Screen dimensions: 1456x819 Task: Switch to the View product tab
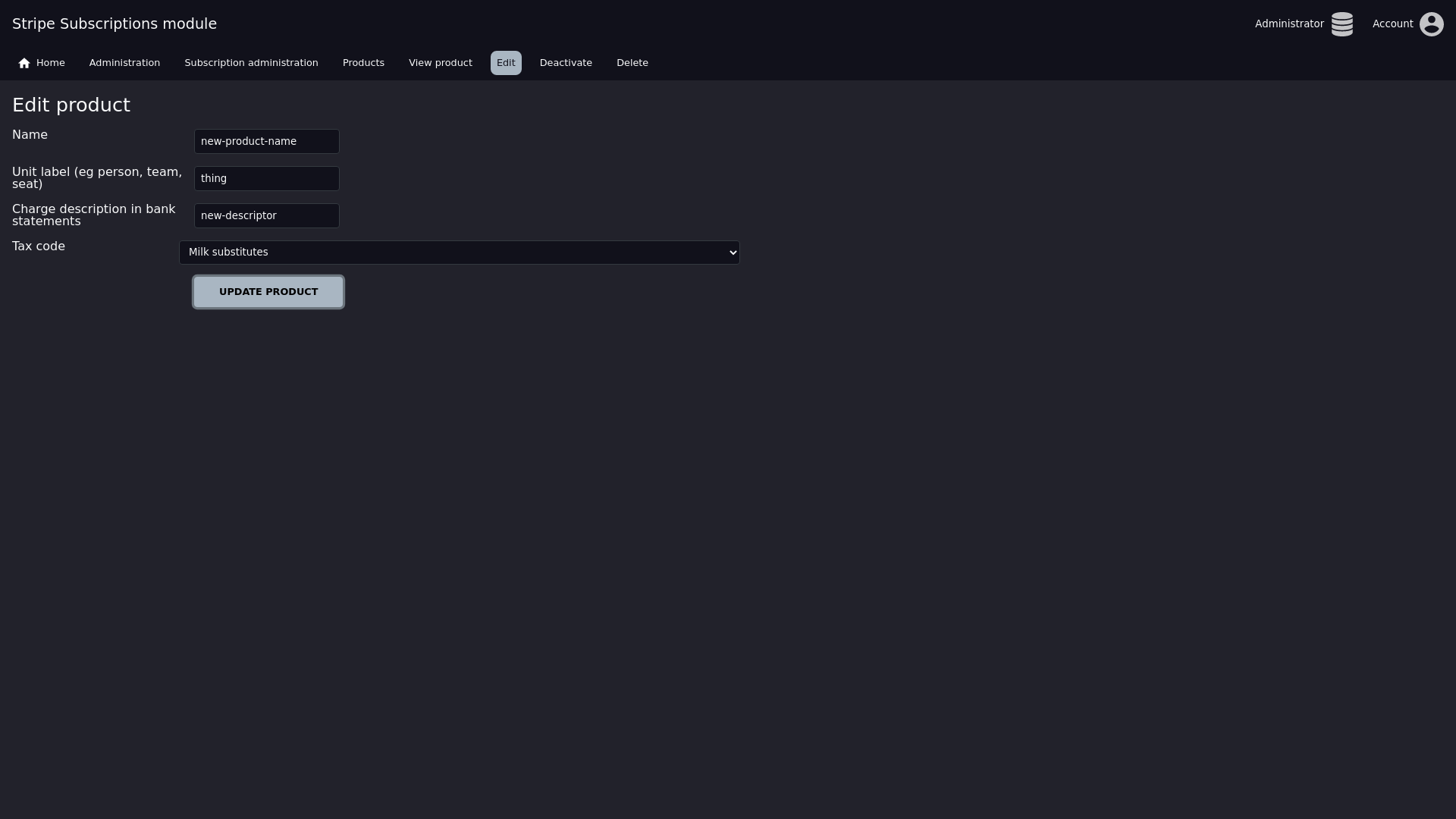(x=440, y=63)
